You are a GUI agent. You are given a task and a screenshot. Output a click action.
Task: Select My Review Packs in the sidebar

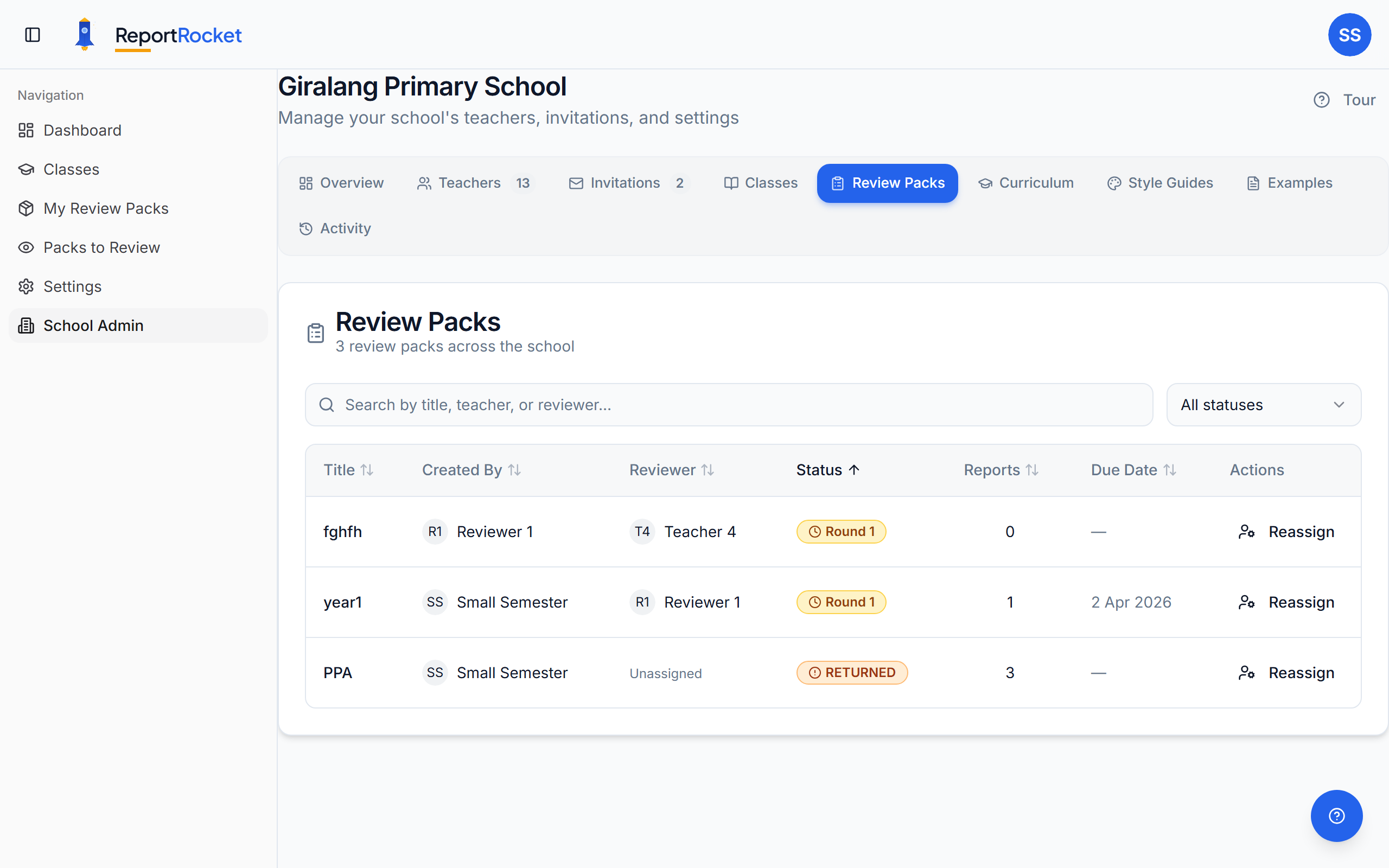click(x=106, y=208)
